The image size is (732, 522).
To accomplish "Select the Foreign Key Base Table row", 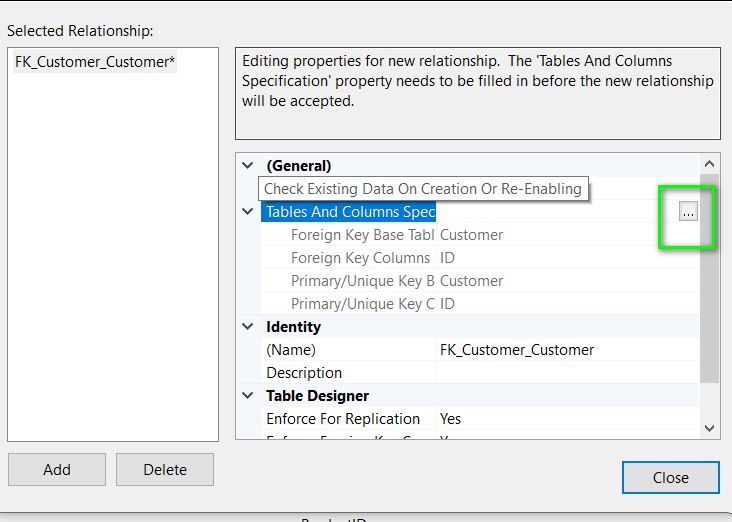I will click(x=362, y=235).
